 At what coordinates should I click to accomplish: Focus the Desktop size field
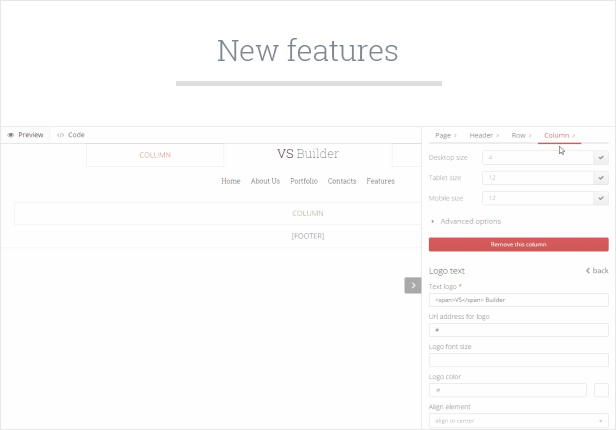coord(538,157)
